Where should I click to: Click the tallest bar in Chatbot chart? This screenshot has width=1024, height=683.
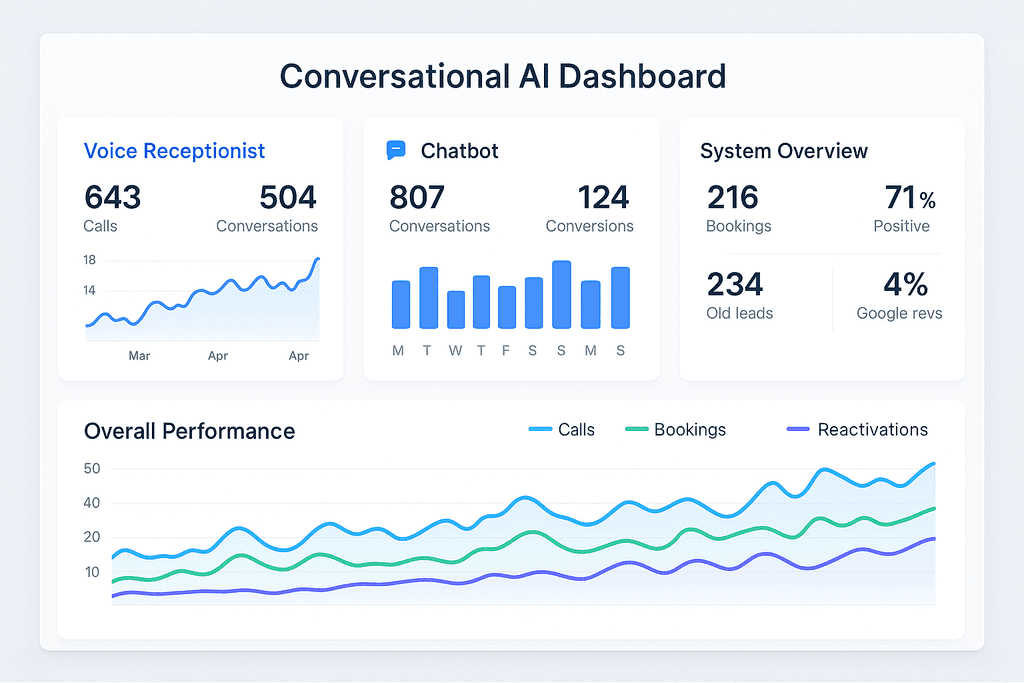tap(562, 294)
